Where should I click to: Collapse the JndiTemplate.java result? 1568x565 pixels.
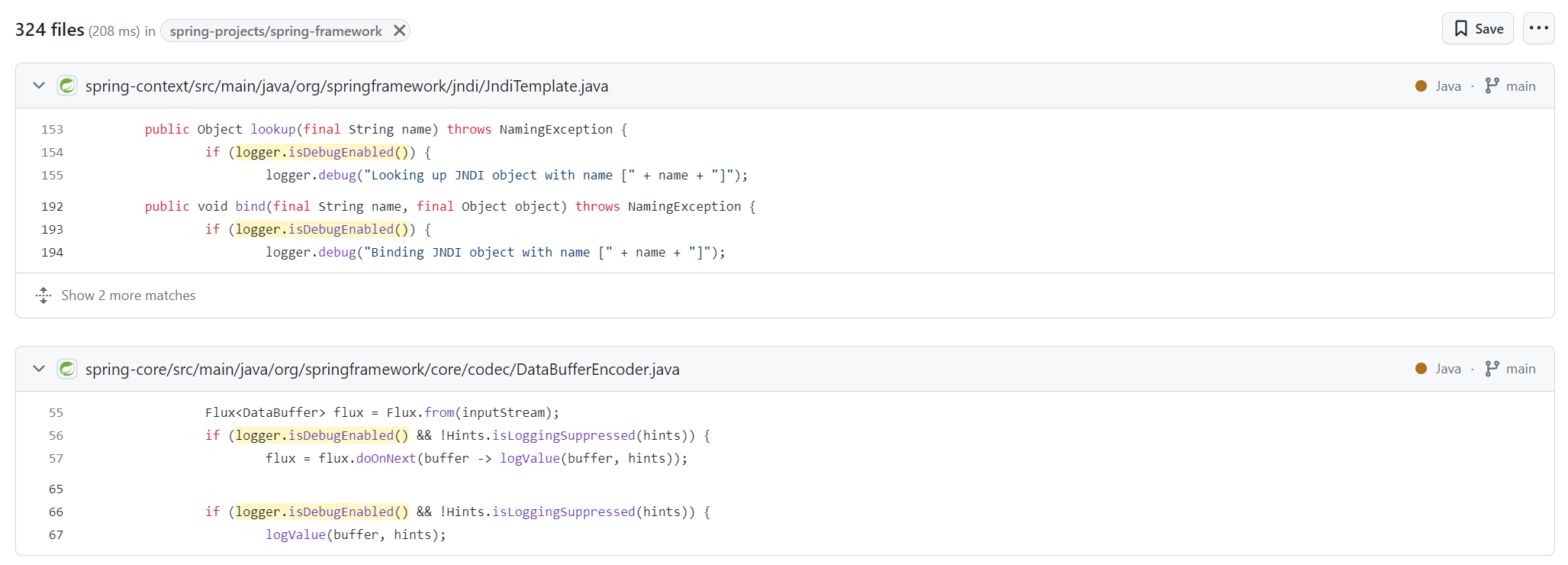click(x=39, y=86)
